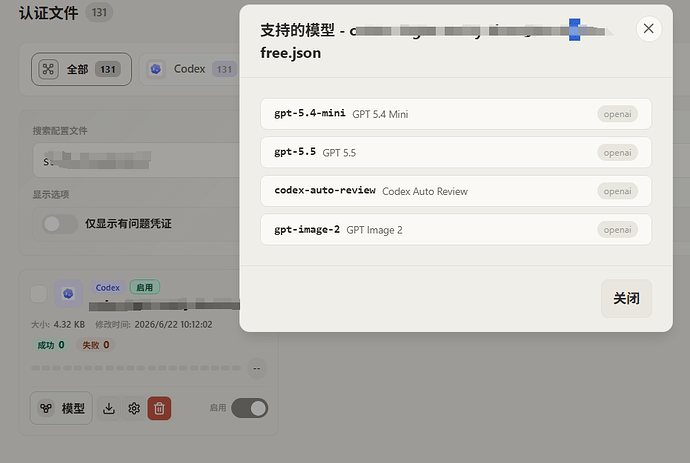Click the Codex logo on credential card
690x463 pixels.
68,294
